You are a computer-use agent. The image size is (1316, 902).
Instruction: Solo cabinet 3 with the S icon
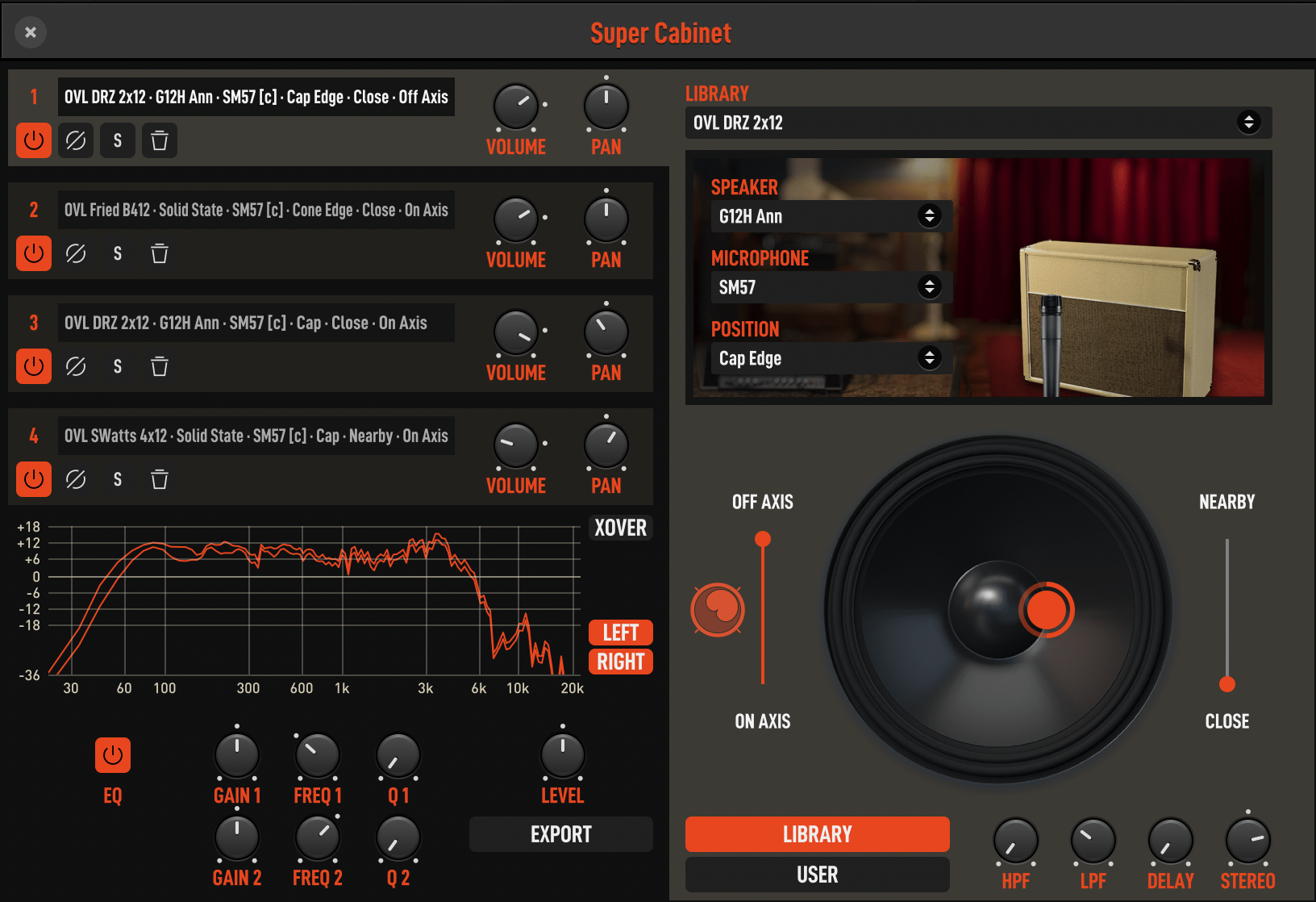tap(117, 366)
